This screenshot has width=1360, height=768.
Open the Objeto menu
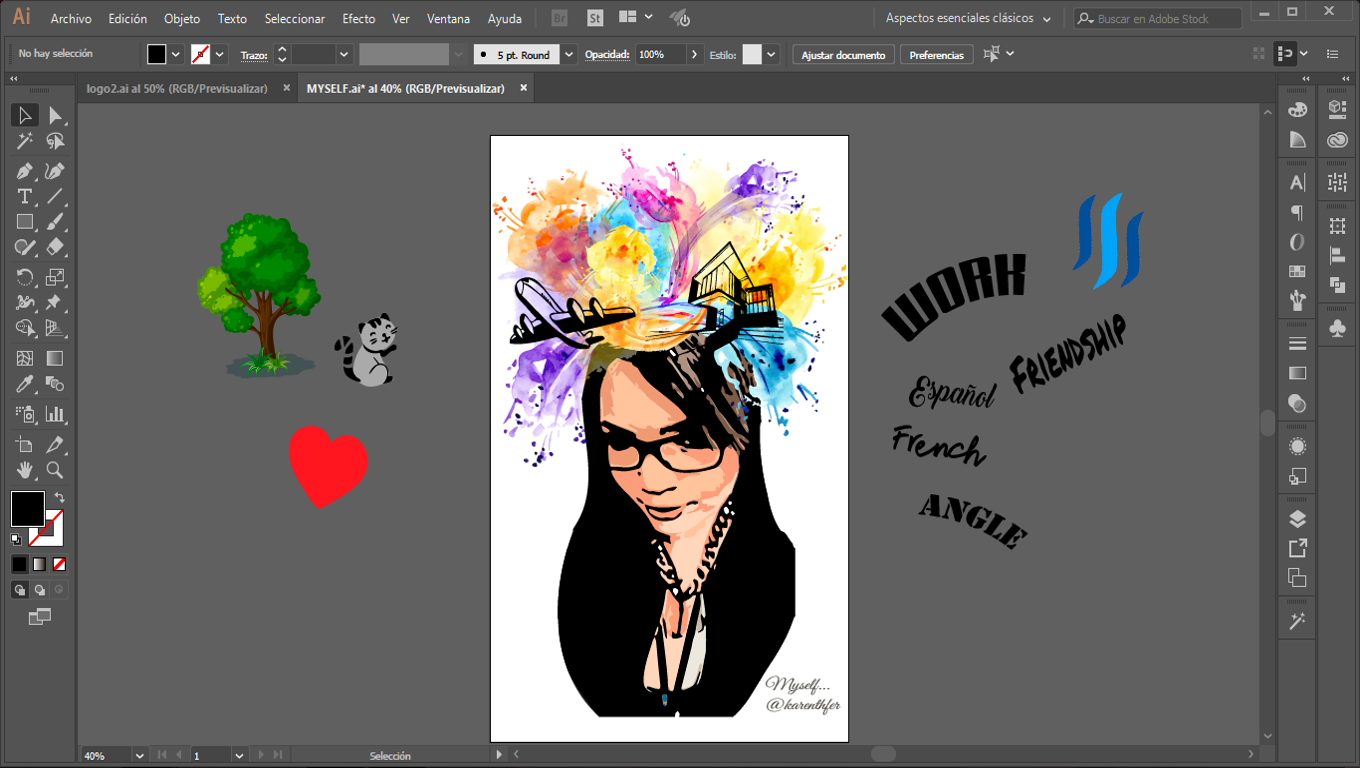(182, 19)
